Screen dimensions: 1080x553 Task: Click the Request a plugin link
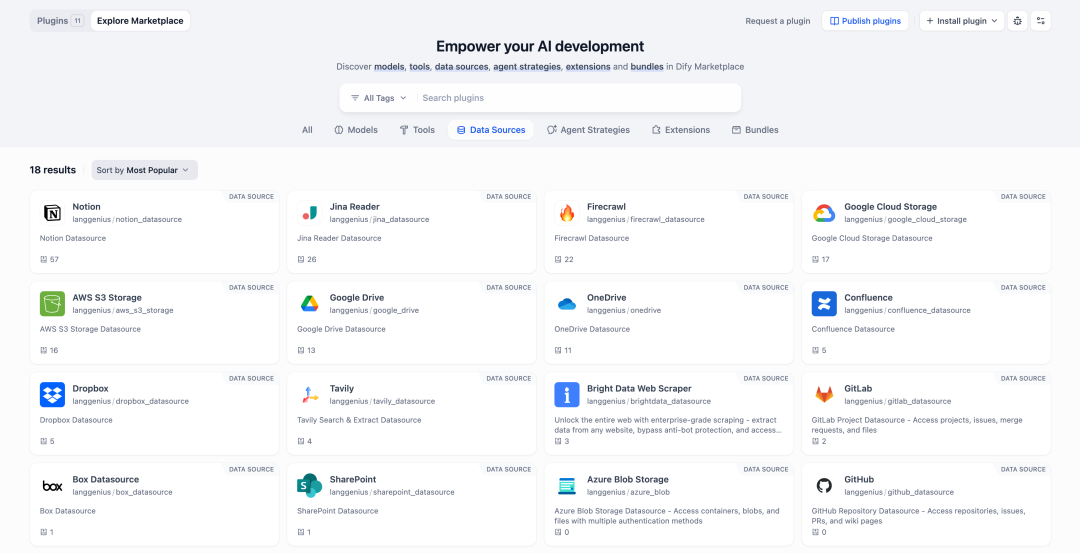[778, 21]
